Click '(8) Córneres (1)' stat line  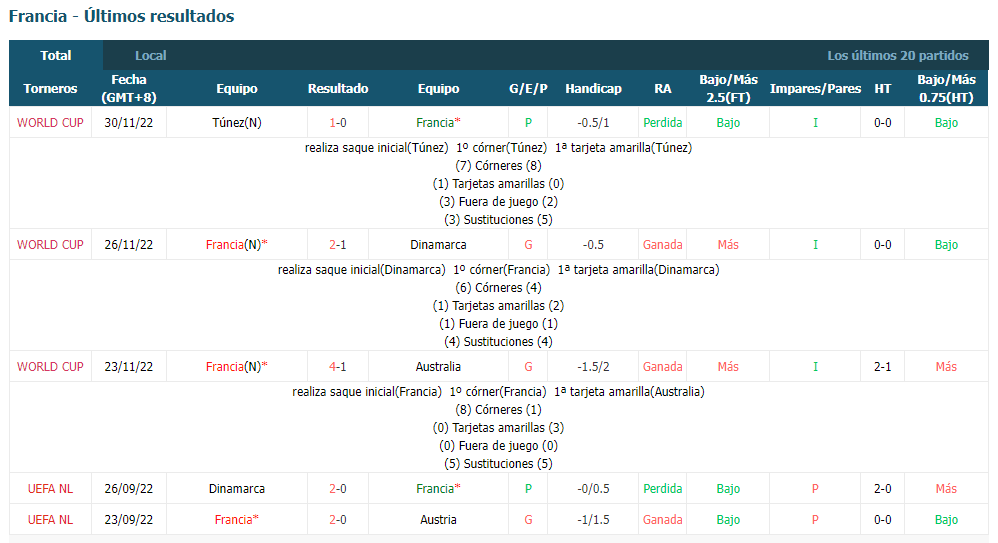click(x=498, y=410)
